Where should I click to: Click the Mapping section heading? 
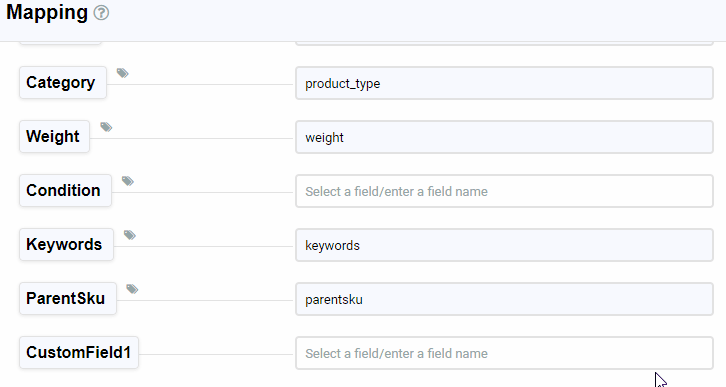[47, 12]
